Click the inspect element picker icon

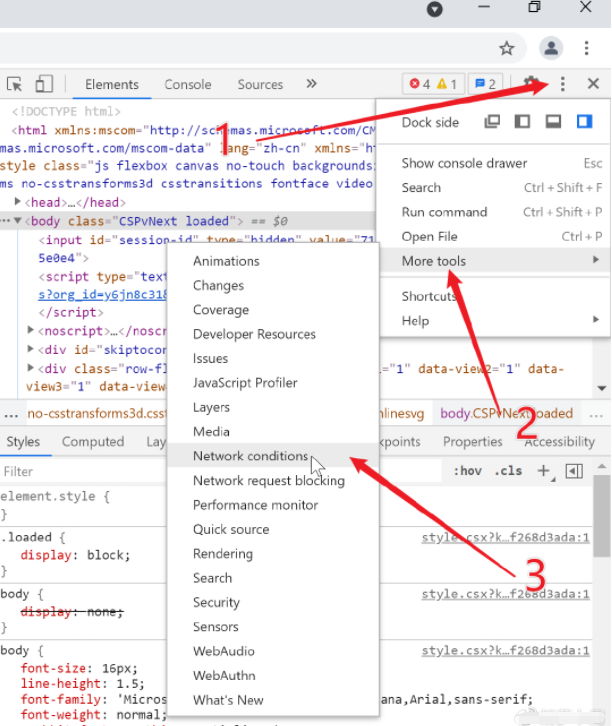[15, 85]
